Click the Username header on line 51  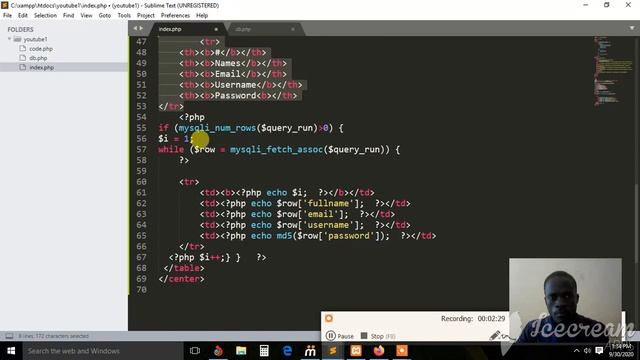[x=235, y=85]
